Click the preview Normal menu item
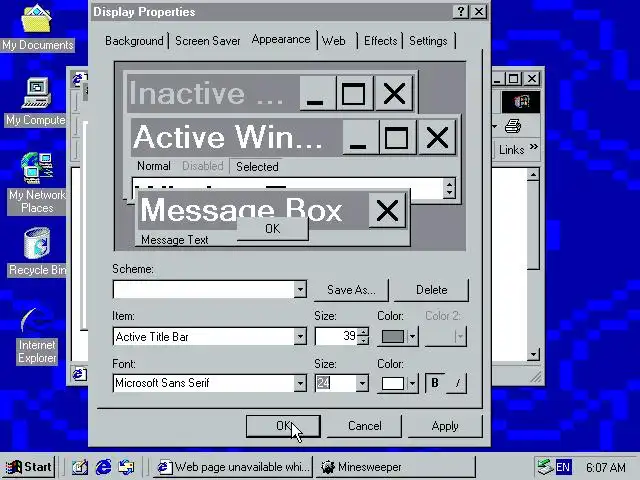The image size is (640, 480). click(x=153, y=166)
